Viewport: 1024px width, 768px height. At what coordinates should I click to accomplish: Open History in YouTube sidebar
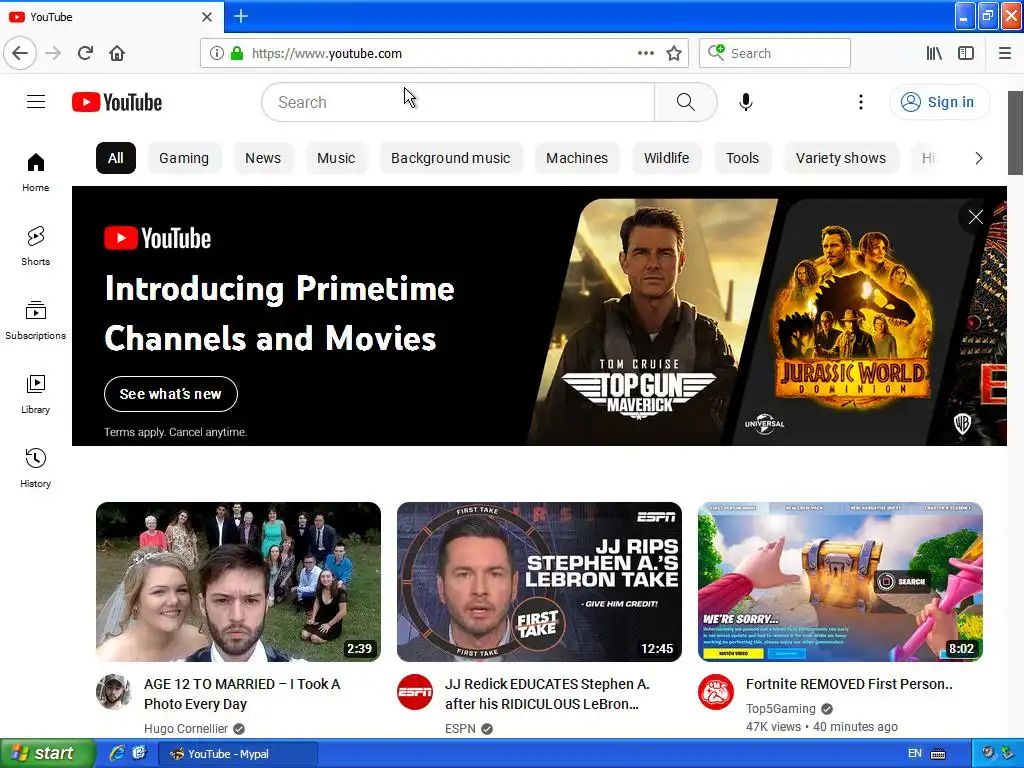(x=35, y=468)
